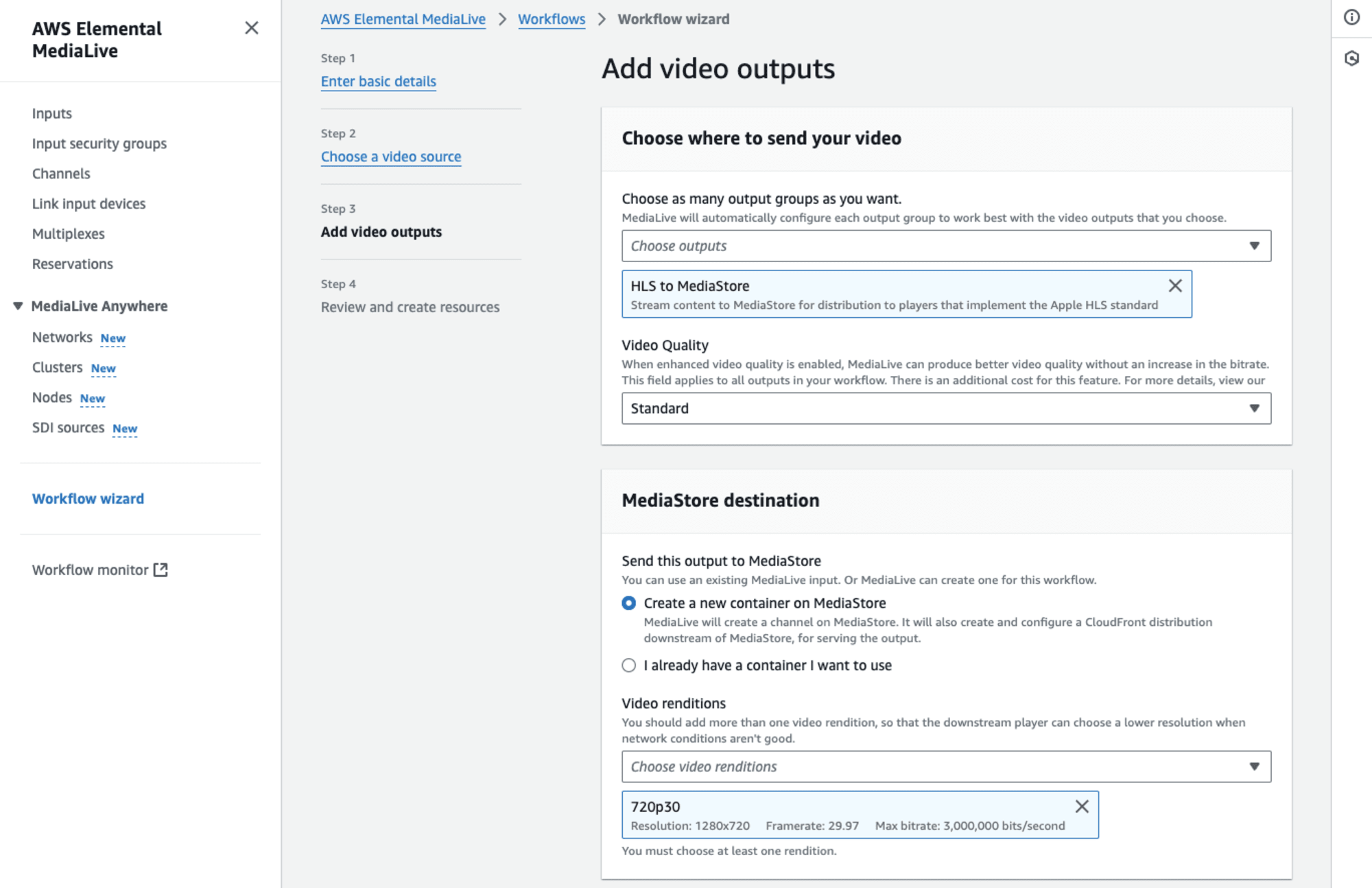Open Clusters under MediaLive Anywhere
Viewport: 1372px width, 888px height.
pyautogui.click(x=58, y=368)
